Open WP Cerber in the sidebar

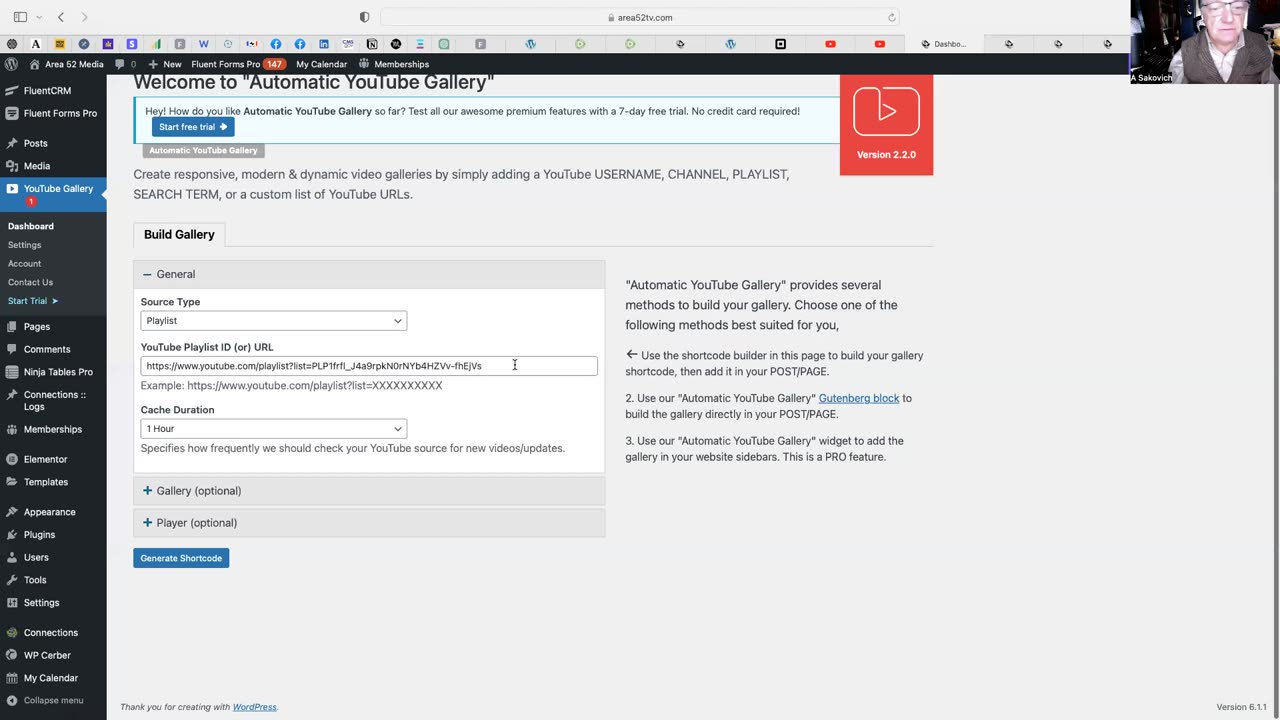click(53, 655)
